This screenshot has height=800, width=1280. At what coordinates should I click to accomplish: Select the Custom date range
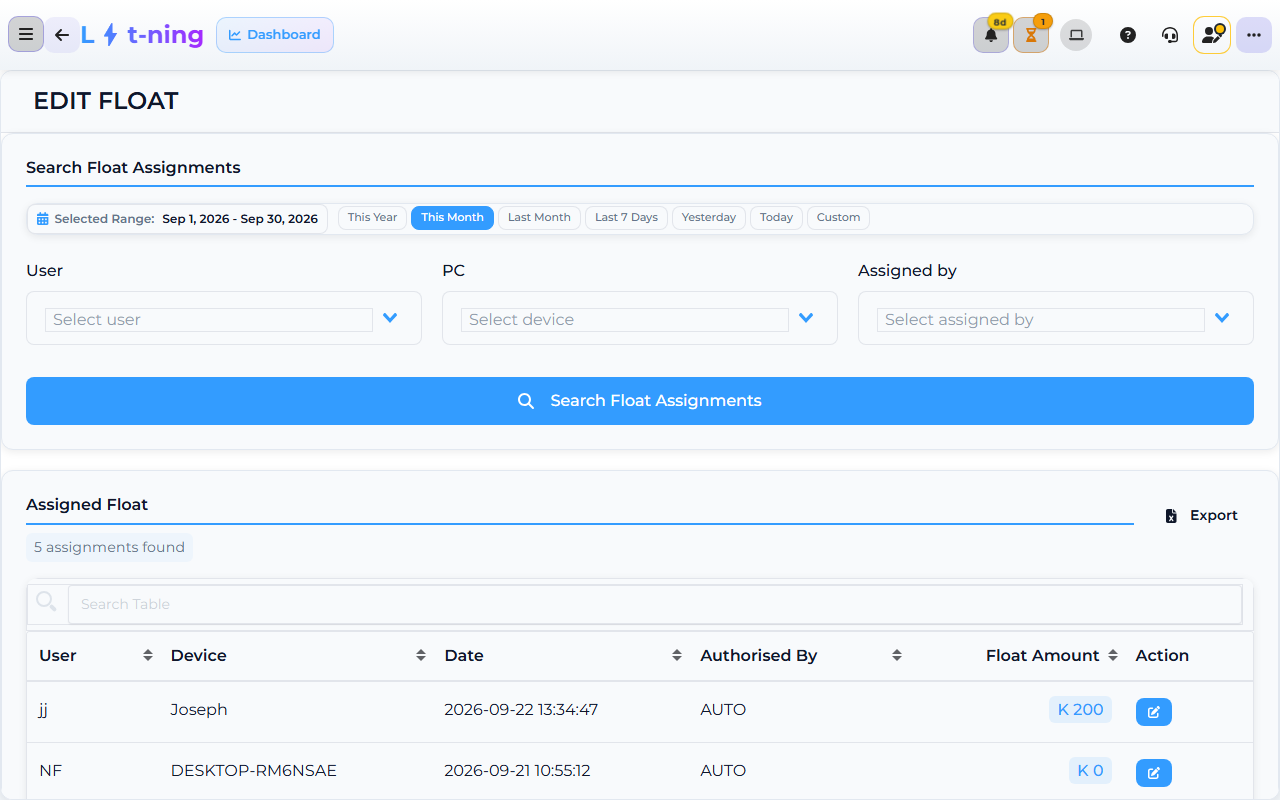(x=838, y=218)
